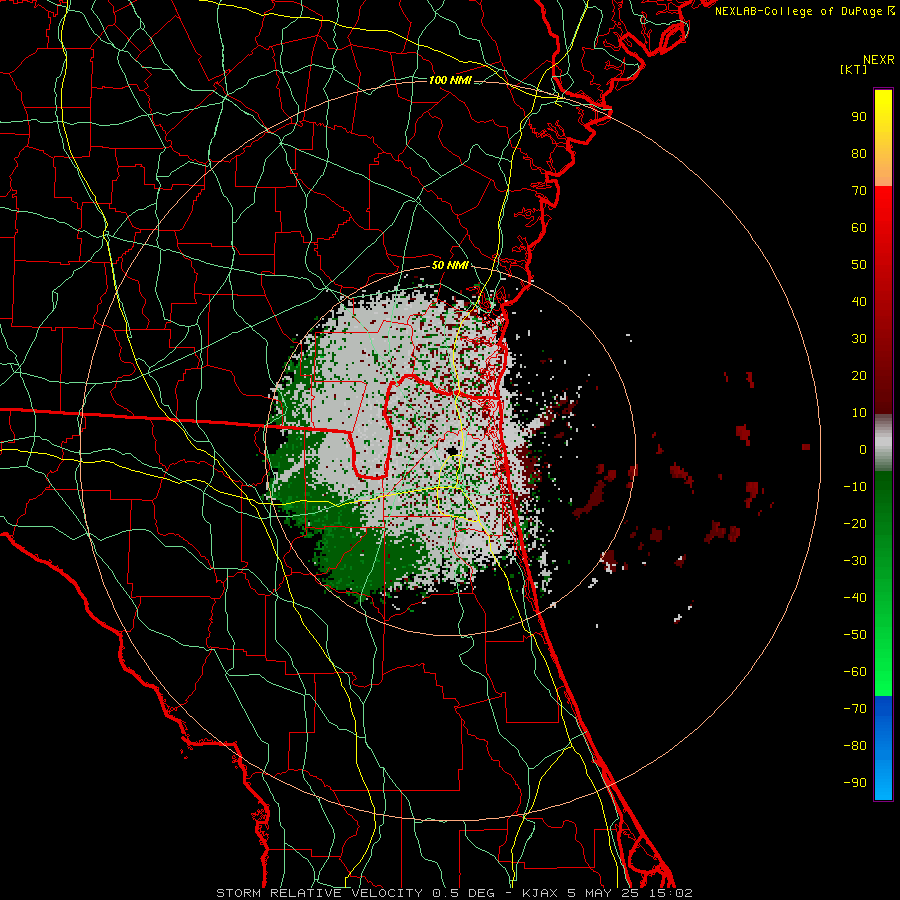Click the 100 NMI range ring label
Viewport: 900px width, 900px height.
pos(450,80)
